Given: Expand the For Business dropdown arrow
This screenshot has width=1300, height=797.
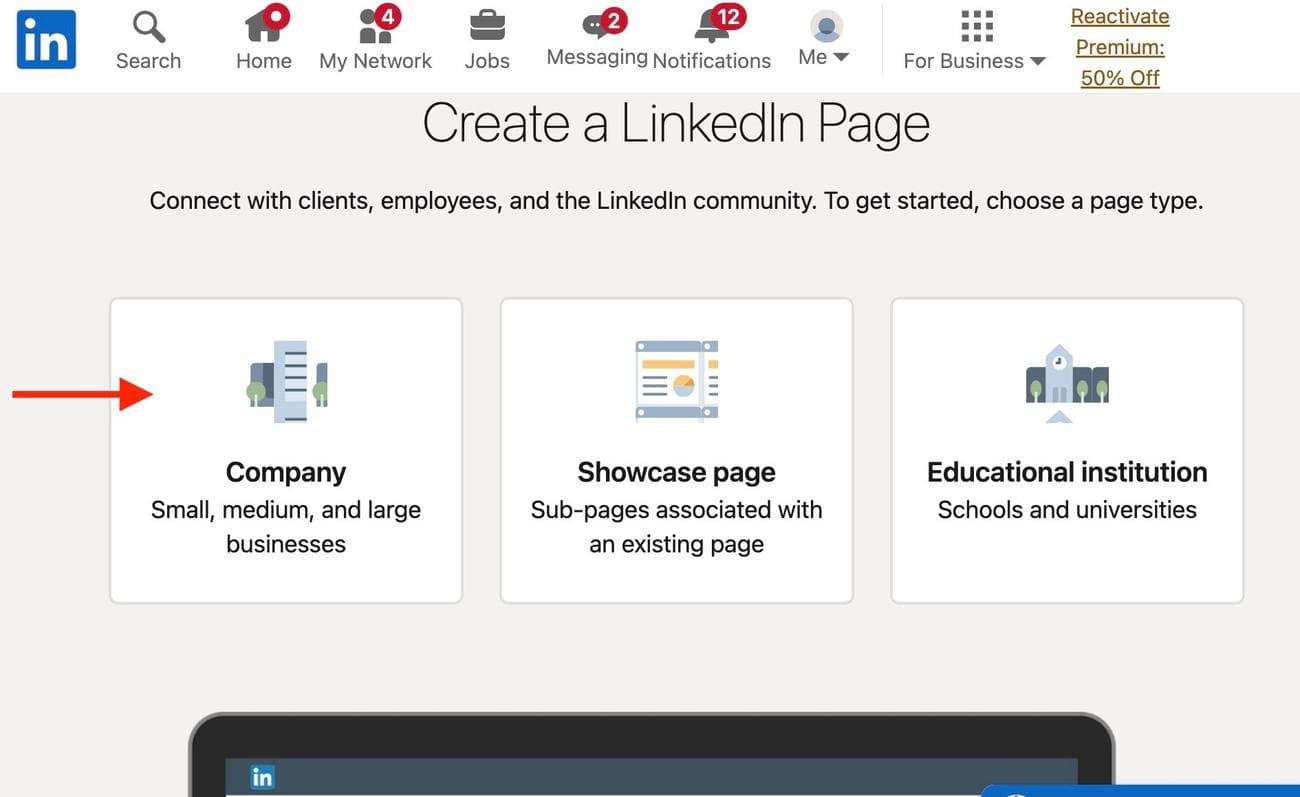Looking at the screenshot, I should 1038,61.
